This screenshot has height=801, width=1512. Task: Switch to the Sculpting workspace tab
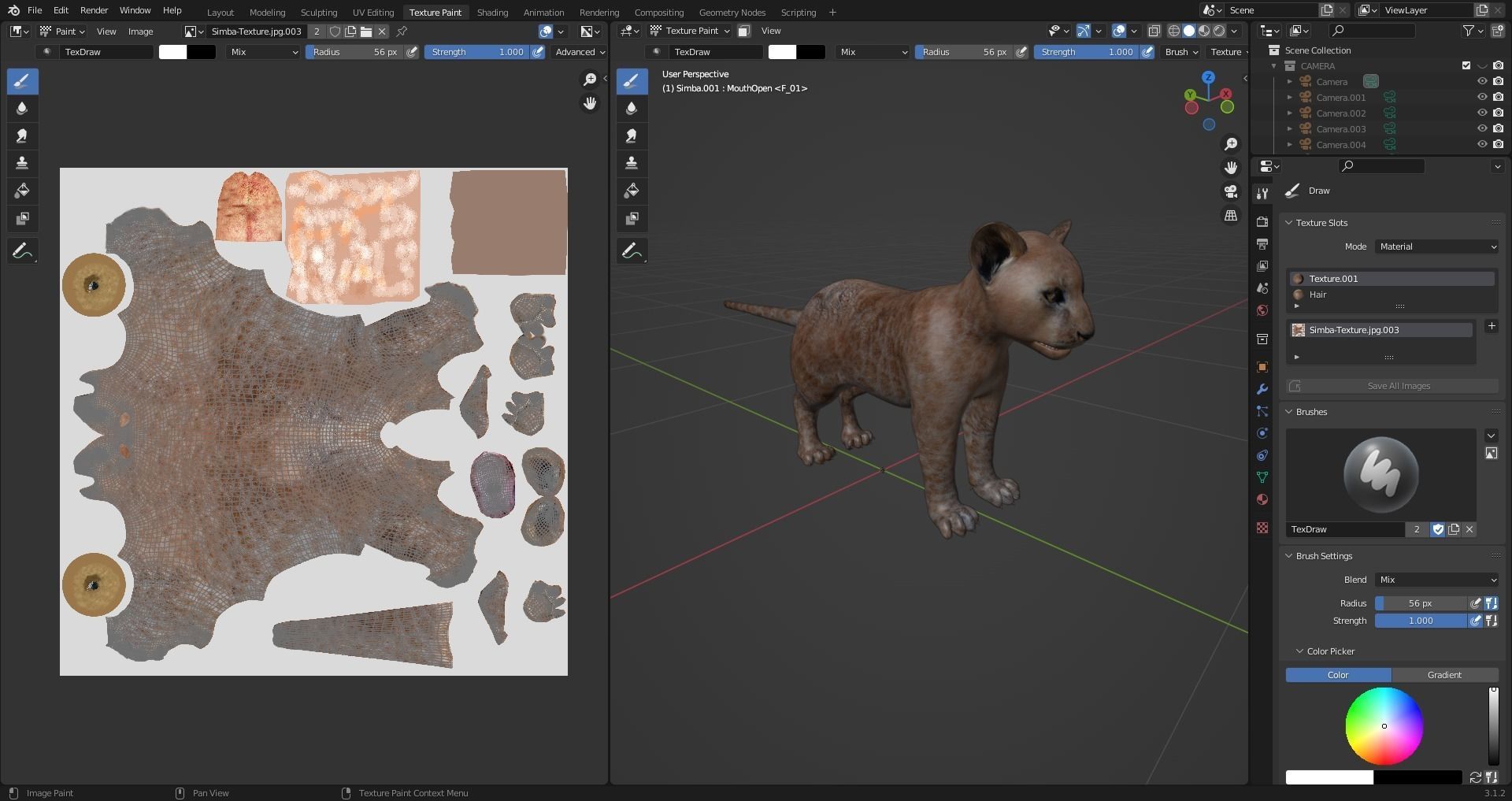(318, 13)
